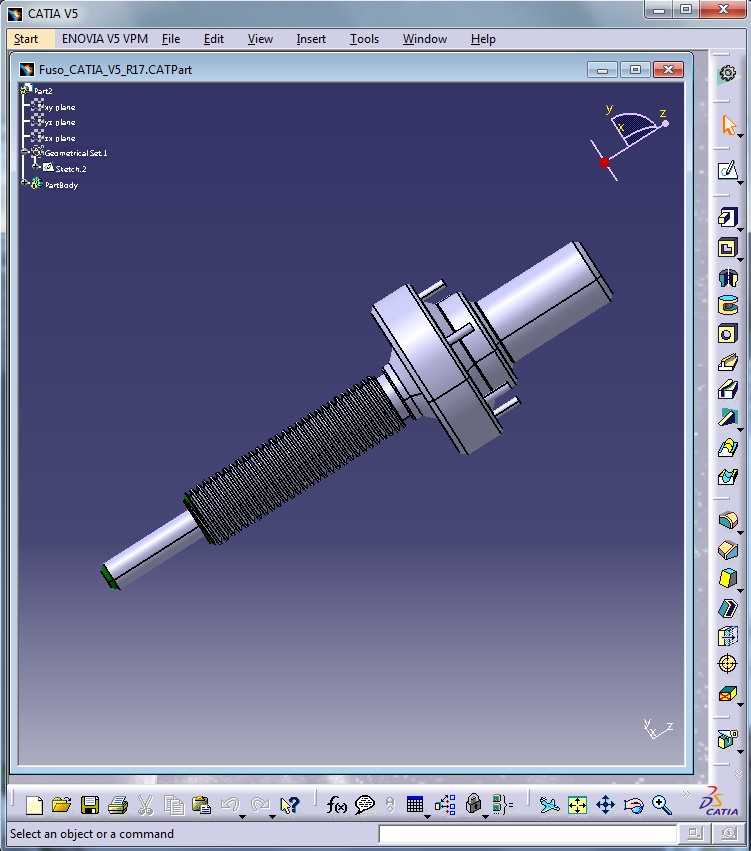
Task: Open the Formula f(x) tool
Action: coord(337,804)
